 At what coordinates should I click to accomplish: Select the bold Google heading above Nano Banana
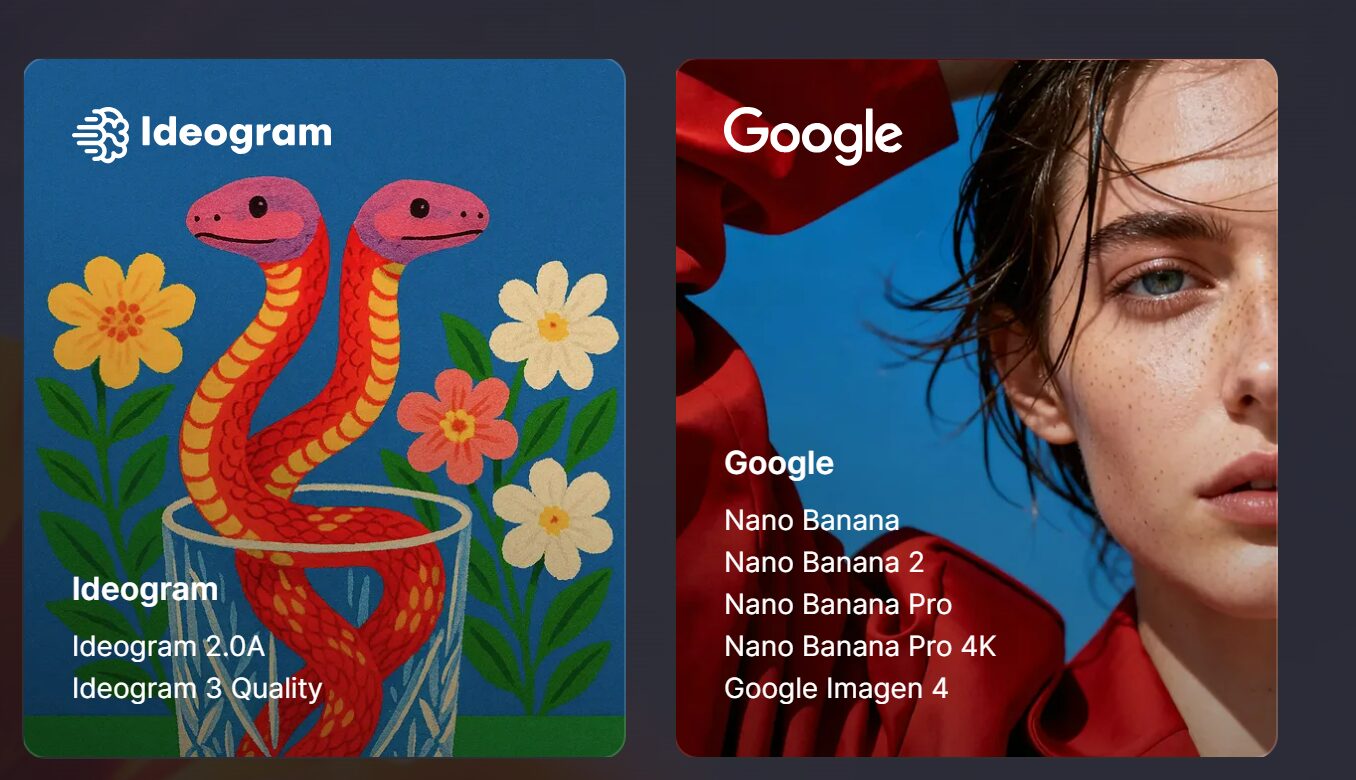(x=779, y=463)
